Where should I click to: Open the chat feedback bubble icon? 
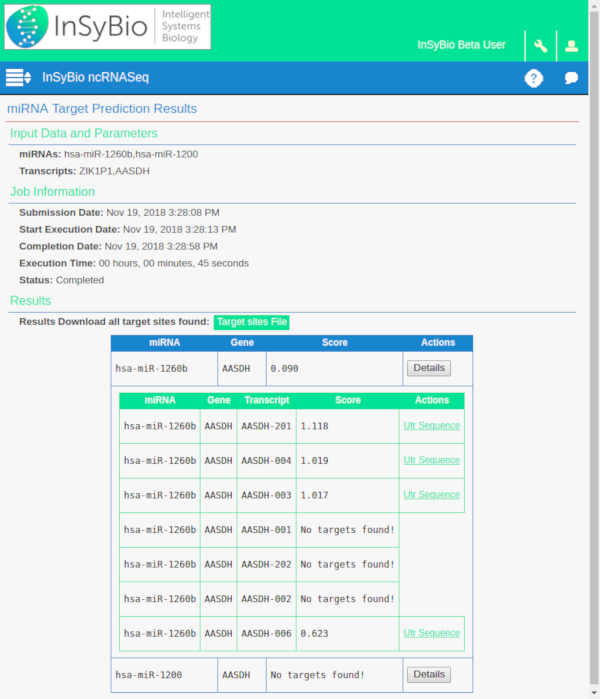tap(571, 78)
